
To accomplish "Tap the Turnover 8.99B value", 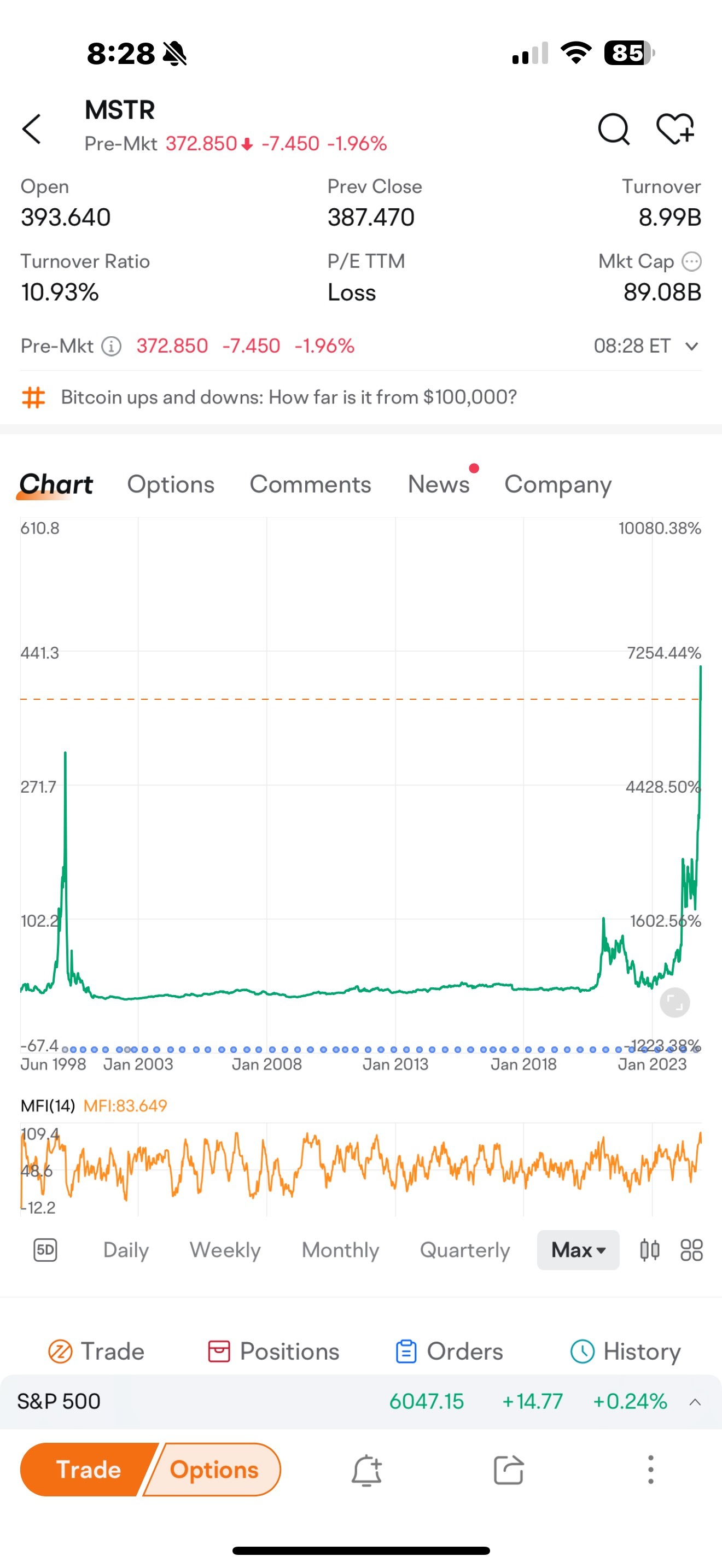I will [669, 218].
